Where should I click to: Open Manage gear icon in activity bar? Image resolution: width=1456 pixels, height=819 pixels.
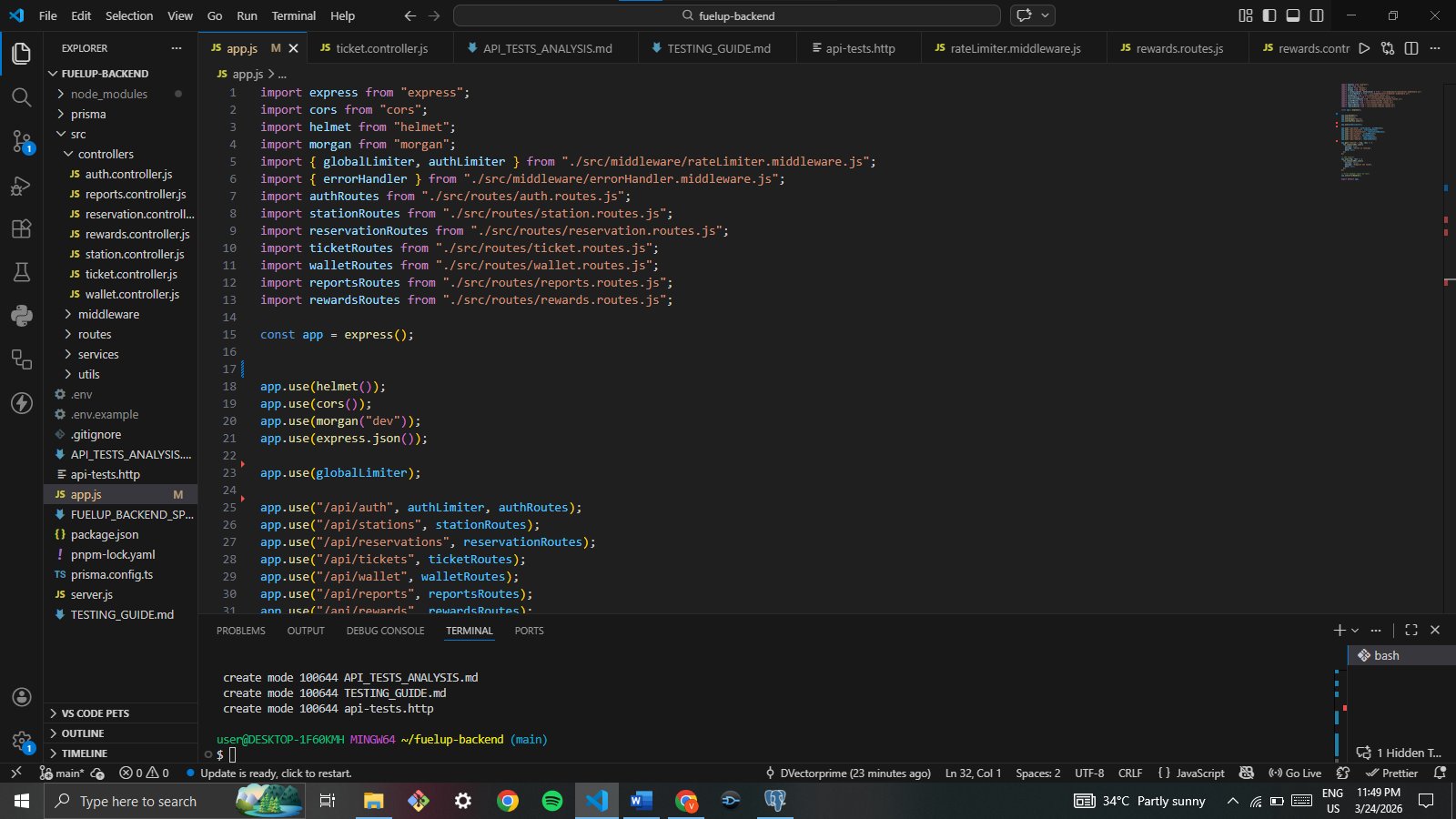click(x=21, y=741)
